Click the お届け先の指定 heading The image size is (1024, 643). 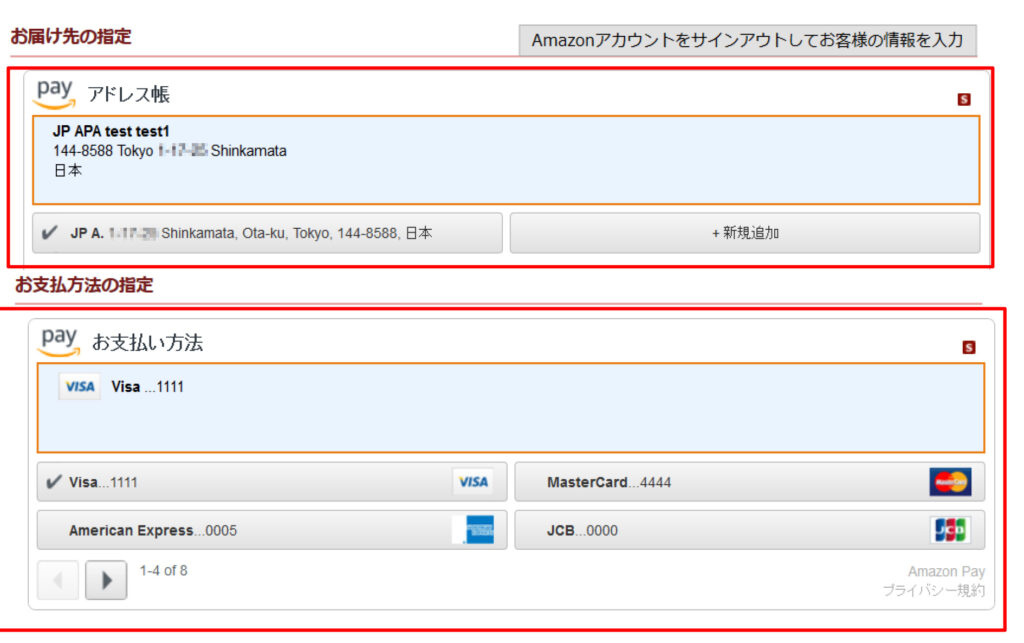click(71, 37)
